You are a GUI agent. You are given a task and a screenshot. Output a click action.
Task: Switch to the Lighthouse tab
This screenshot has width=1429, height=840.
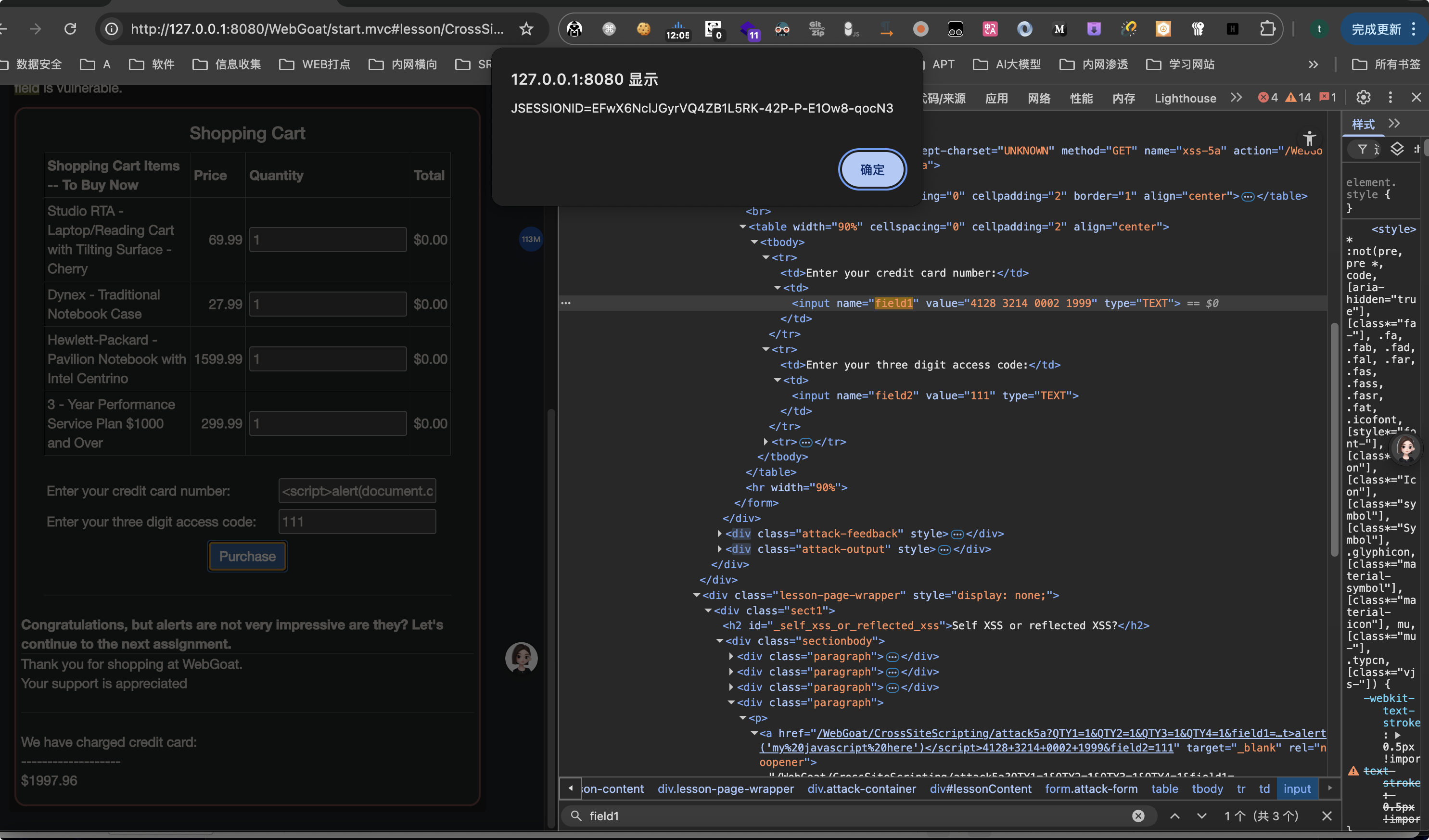click(1185, 98)
